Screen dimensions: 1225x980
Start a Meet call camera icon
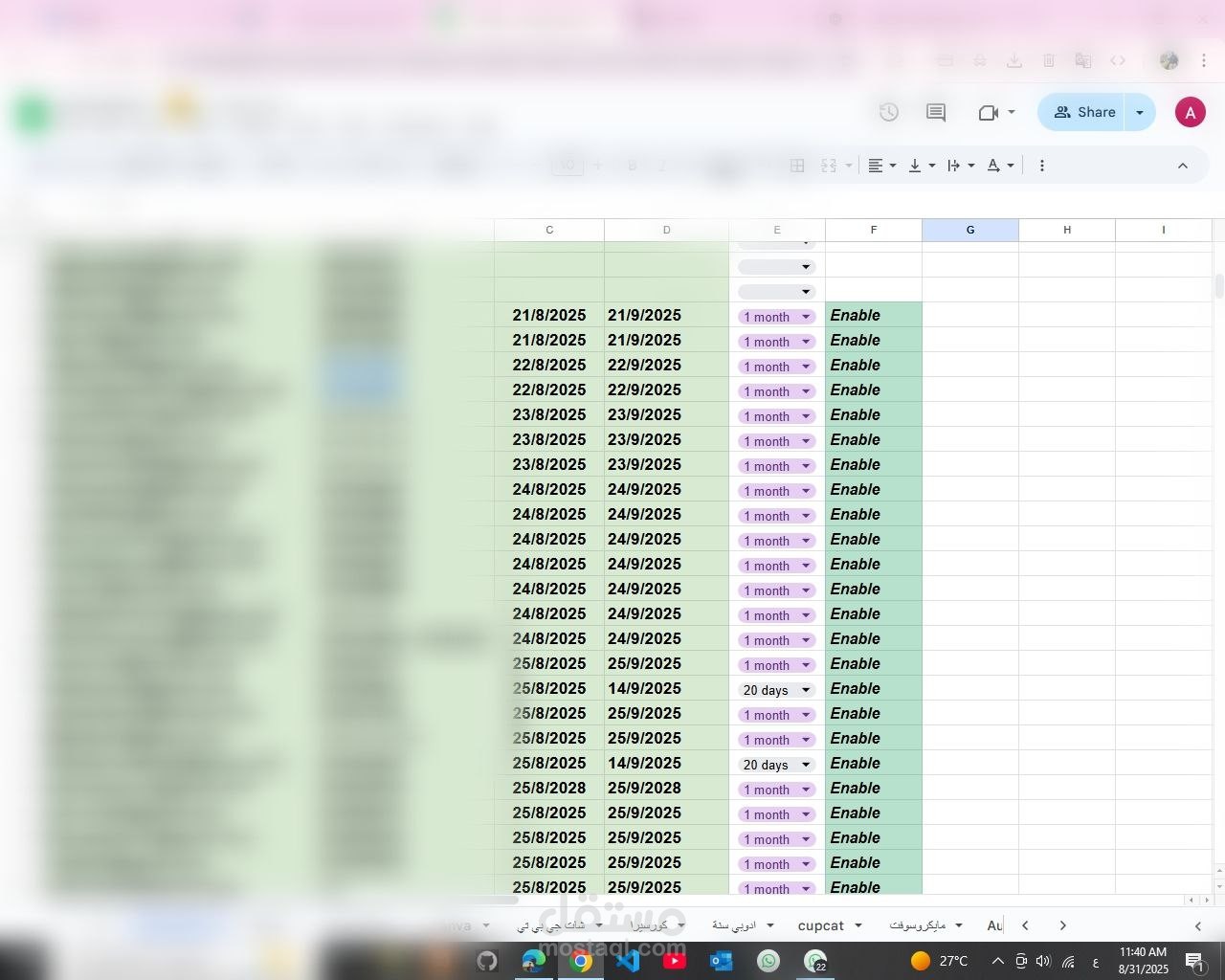pyautogui.click(x=989, y=113)
